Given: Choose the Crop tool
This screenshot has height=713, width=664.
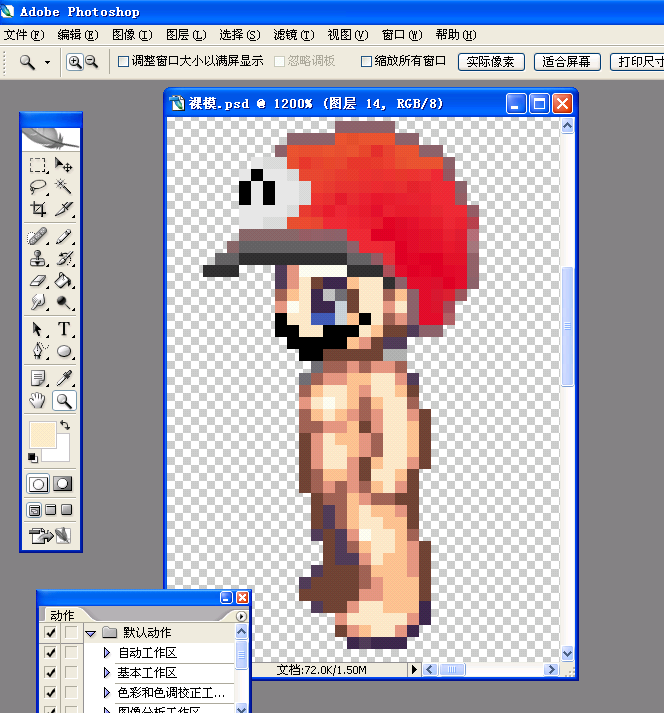Looking at the screenshot, I should click(x=38, y=209).
